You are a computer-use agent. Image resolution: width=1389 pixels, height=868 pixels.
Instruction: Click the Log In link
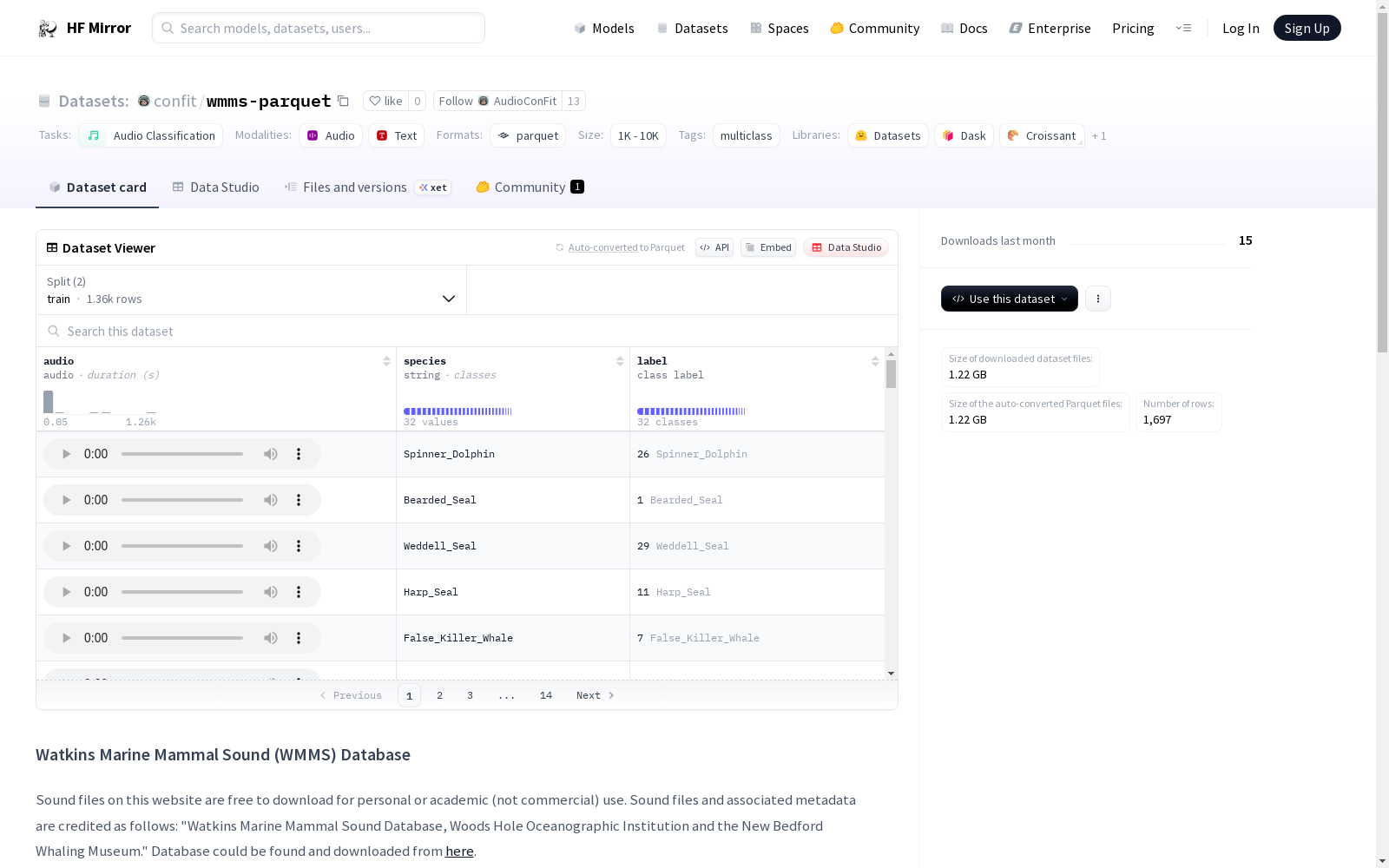click(x=1241, y=28)
